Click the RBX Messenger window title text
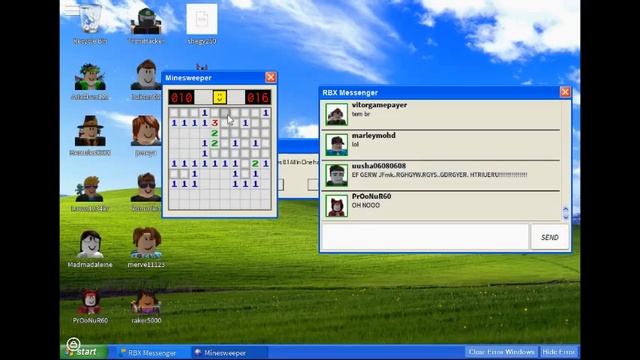The image size is (640, 360). point(350,93)
